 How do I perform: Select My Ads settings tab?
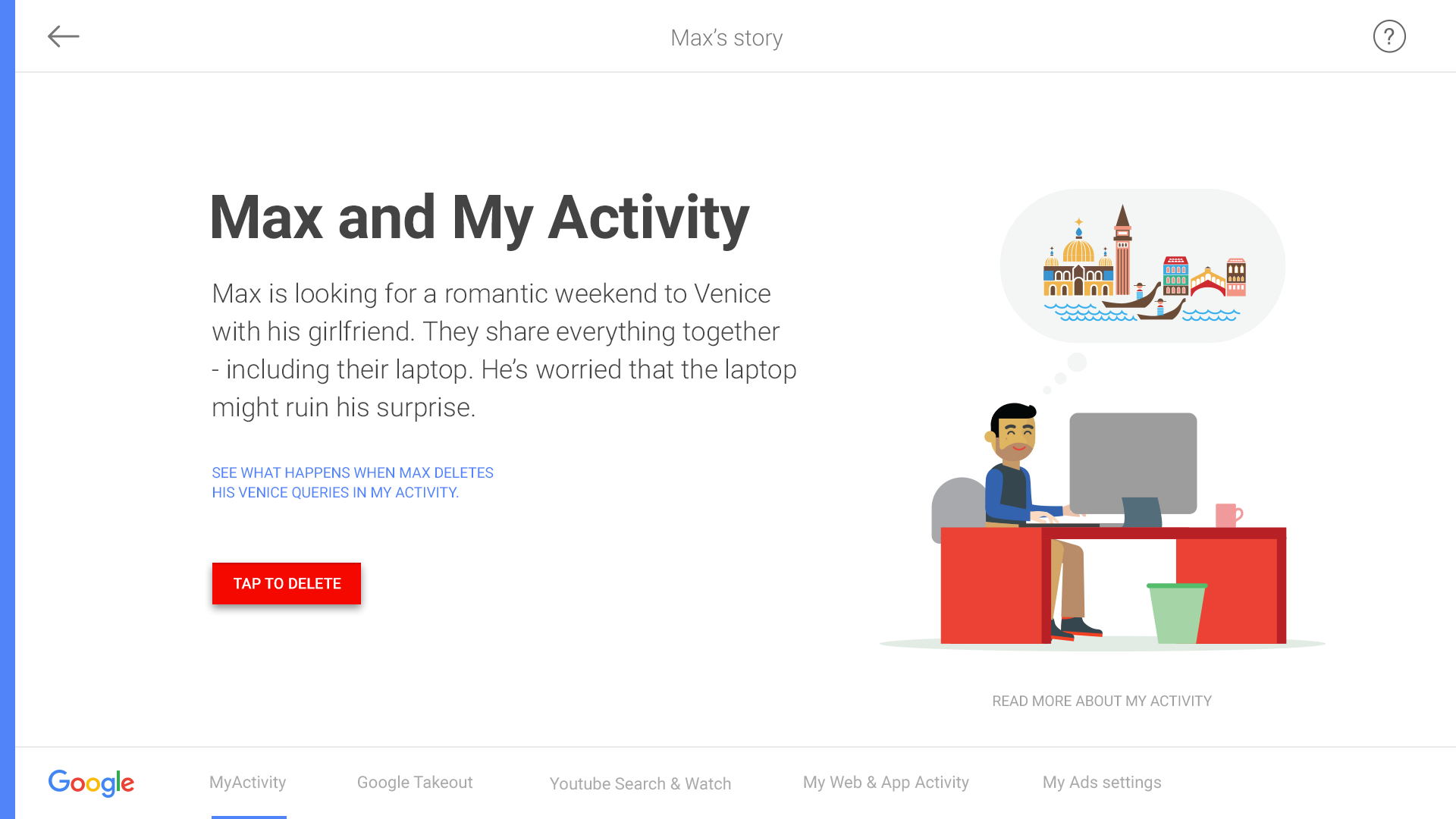tap(1102, 783)
